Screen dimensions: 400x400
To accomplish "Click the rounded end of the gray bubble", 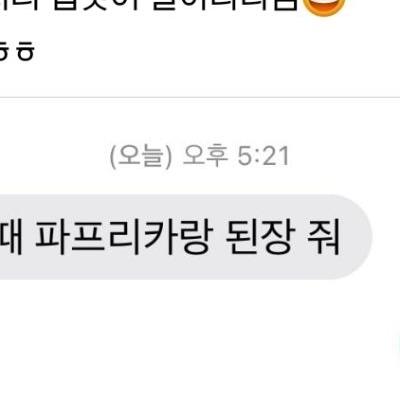I will 357,237.
